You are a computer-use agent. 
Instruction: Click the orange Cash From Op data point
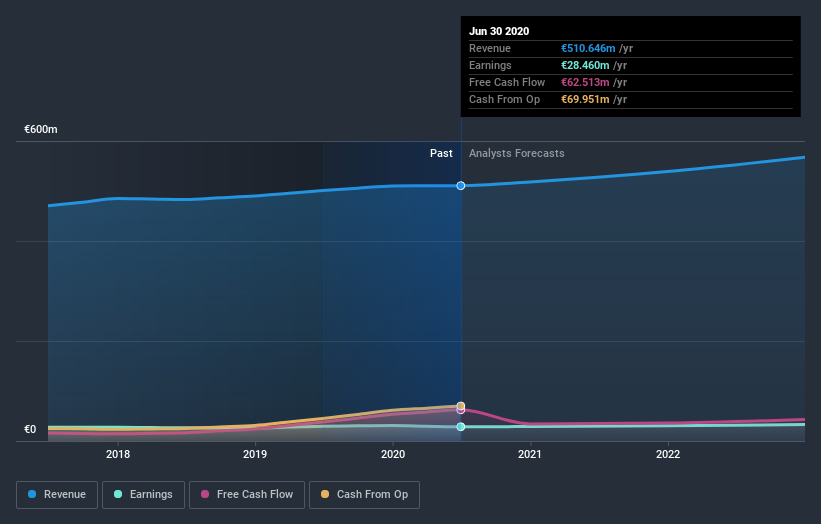(x=461, y=406)
